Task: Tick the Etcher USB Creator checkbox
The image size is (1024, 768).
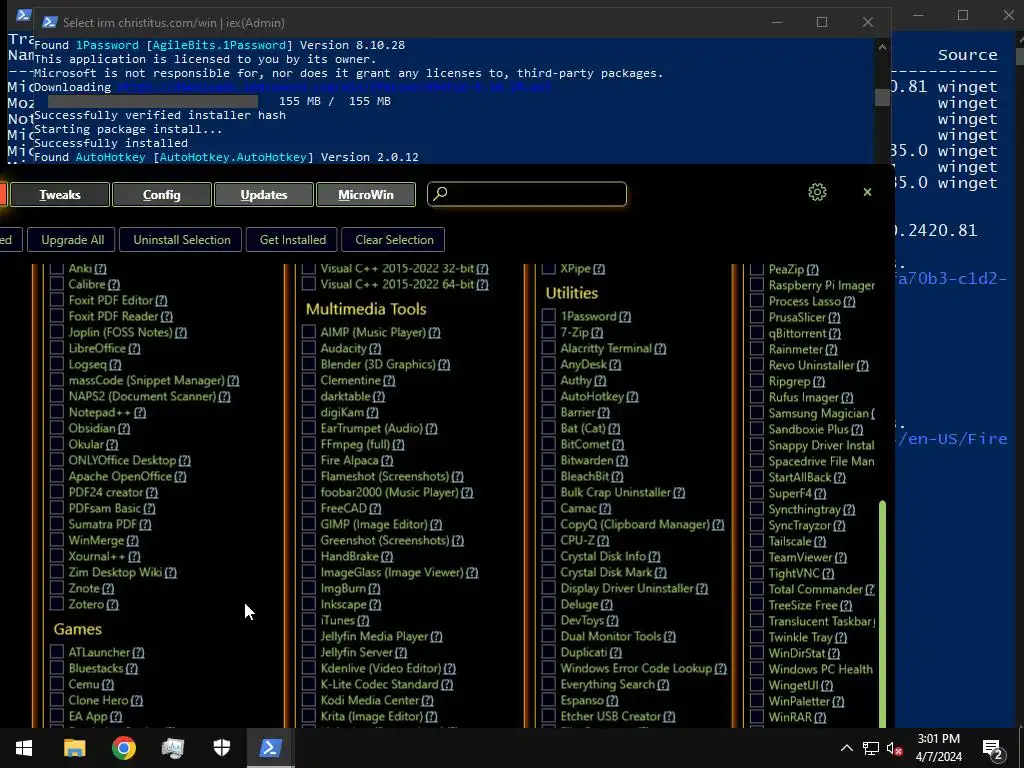Action: pos(549,716)
